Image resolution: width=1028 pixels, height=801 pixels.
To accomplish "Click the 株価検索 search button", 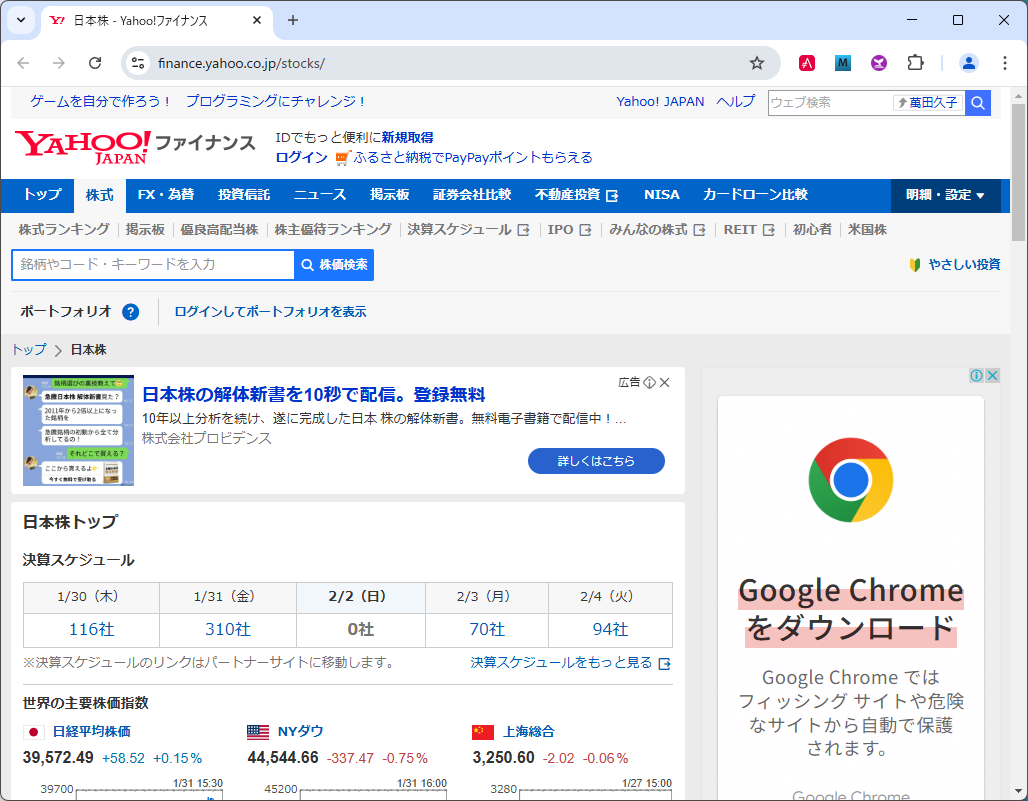I will tap(334, 265).
